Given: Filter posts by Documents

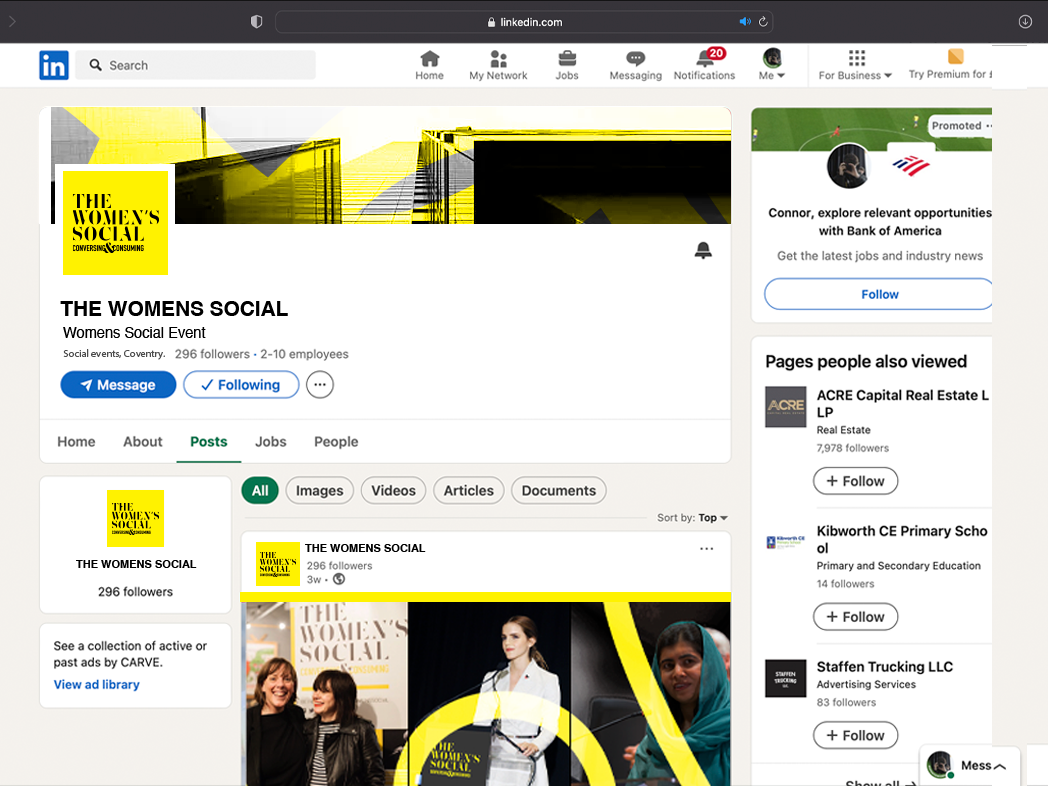Looking at the screenshot, I should 559,491.
